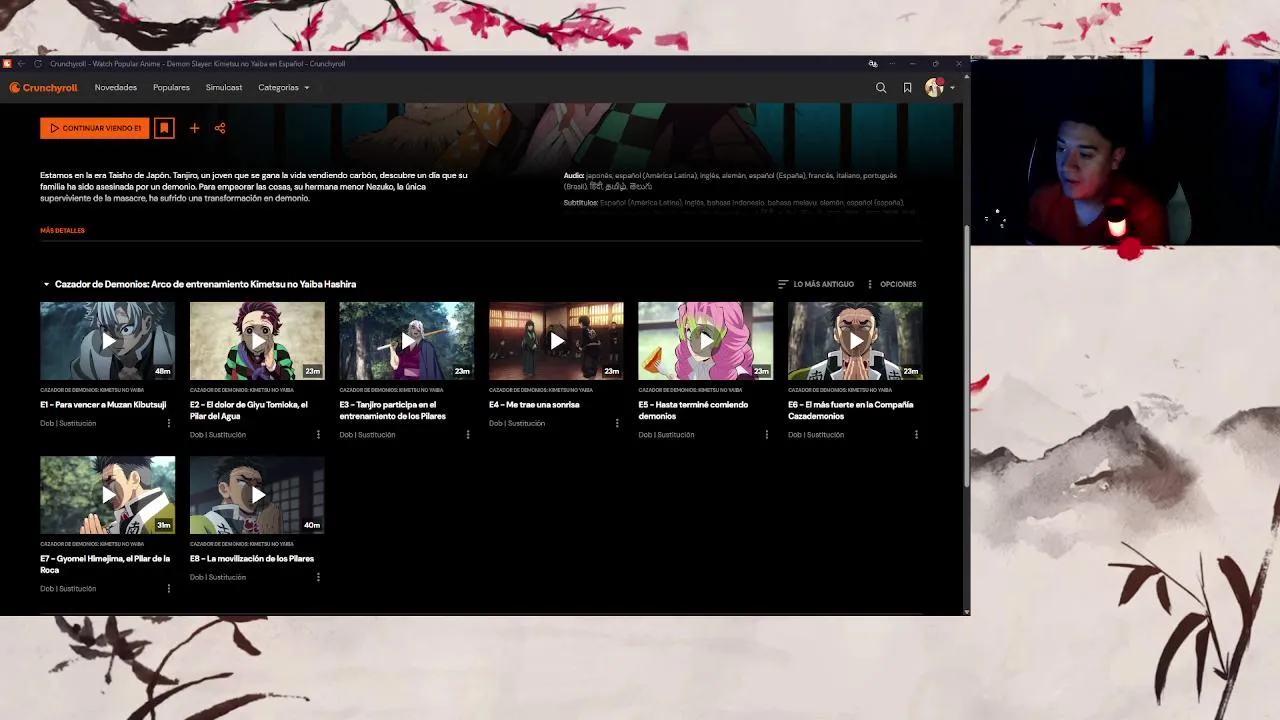
Task: Open more options for episode E7
Action: pyautogui.click(x=168, y=589)
